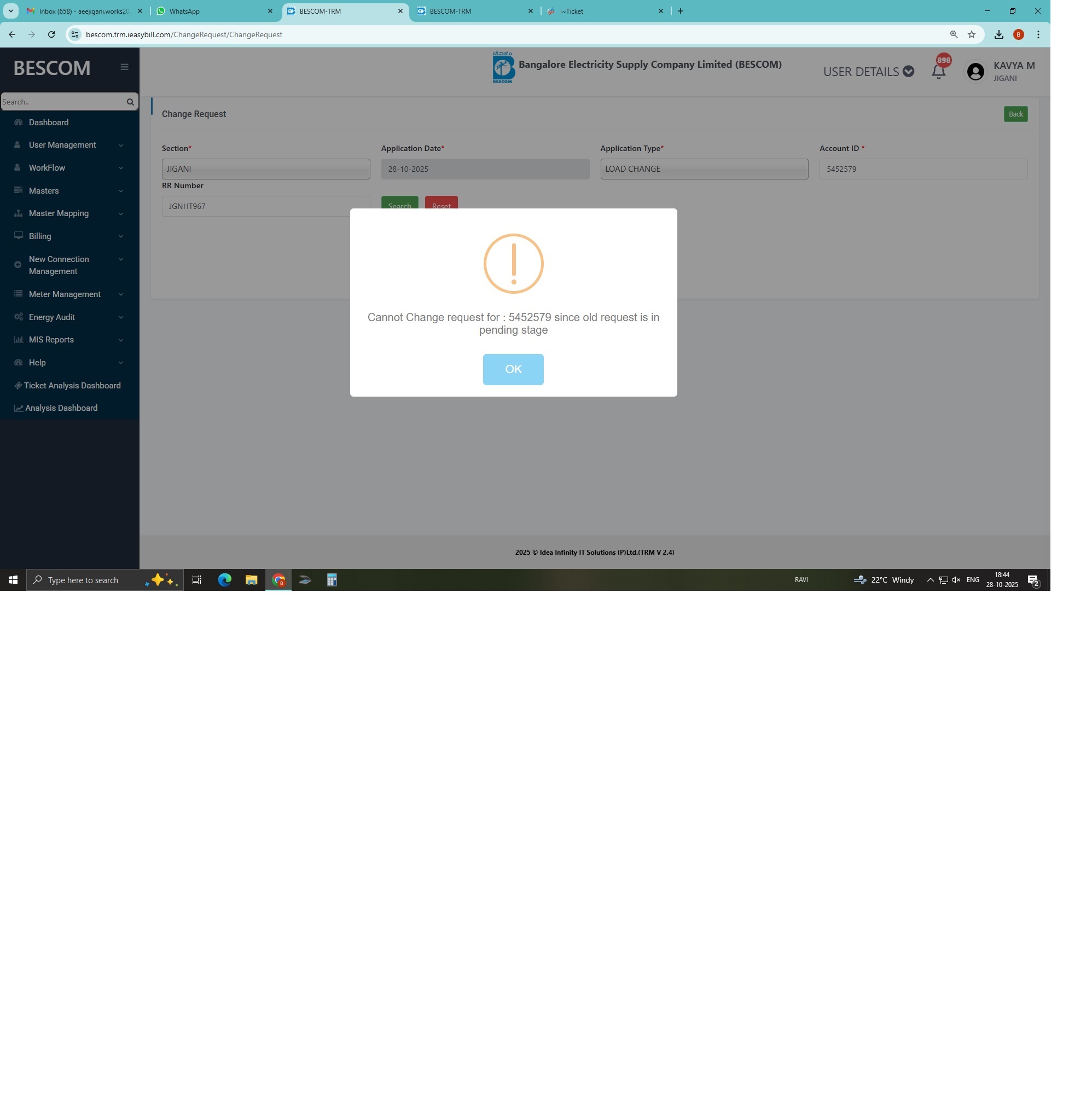Open the Calculator from the taskbar
The image size is (1092, 1116).
[332, 580]
